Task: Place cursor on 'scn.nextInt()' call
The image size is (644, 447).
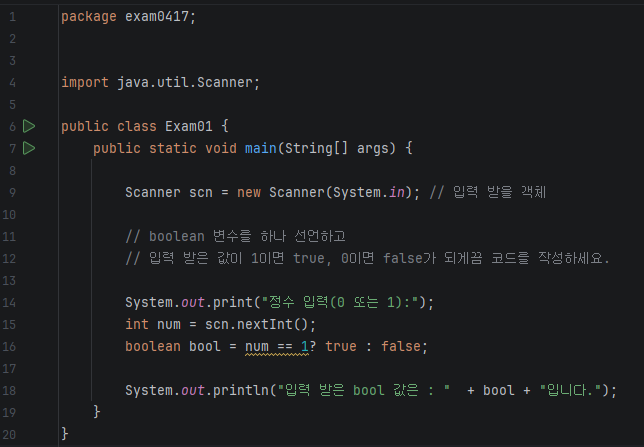Action: click(256, 324)
